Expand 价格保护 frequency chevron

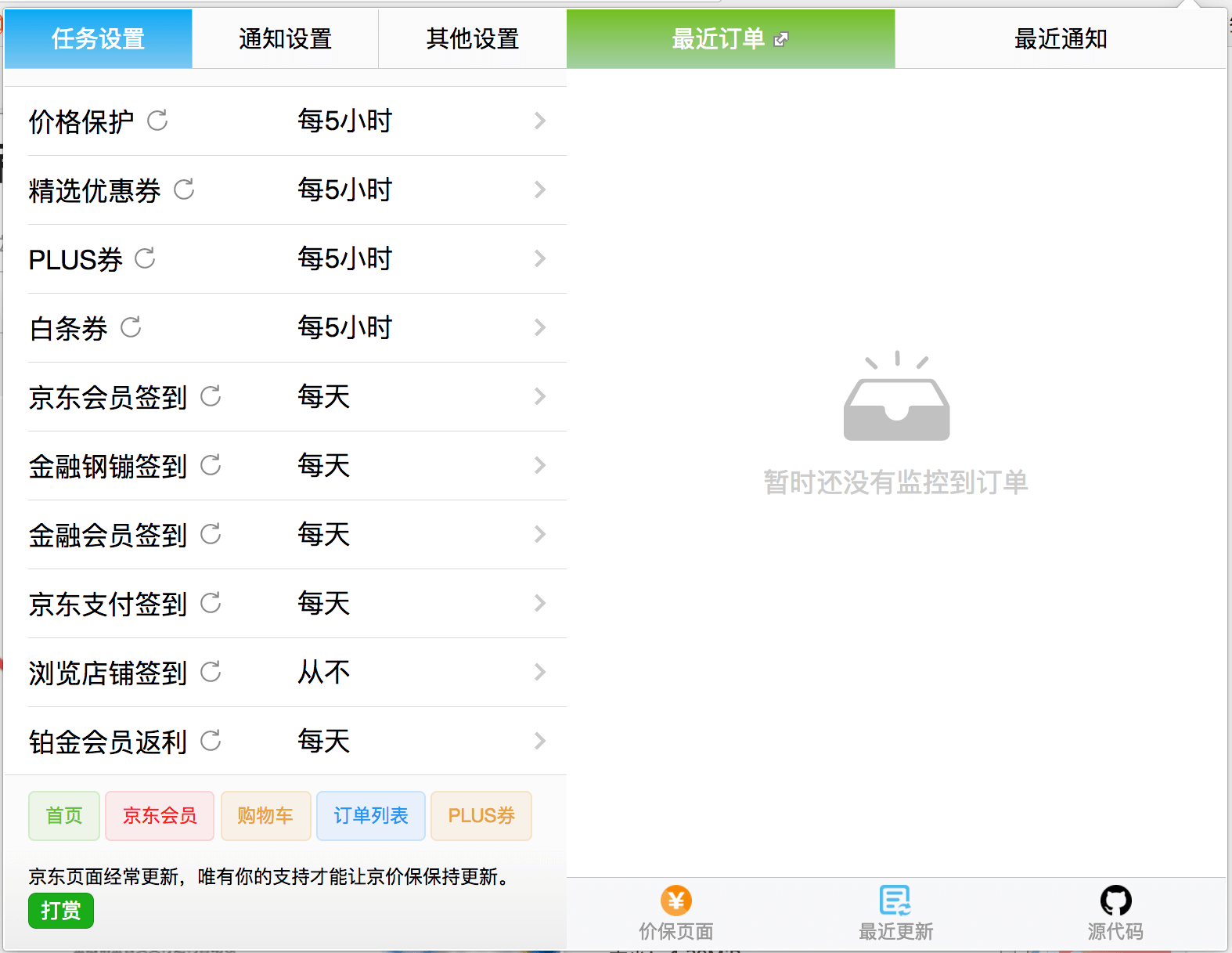[x=540, y=121]
